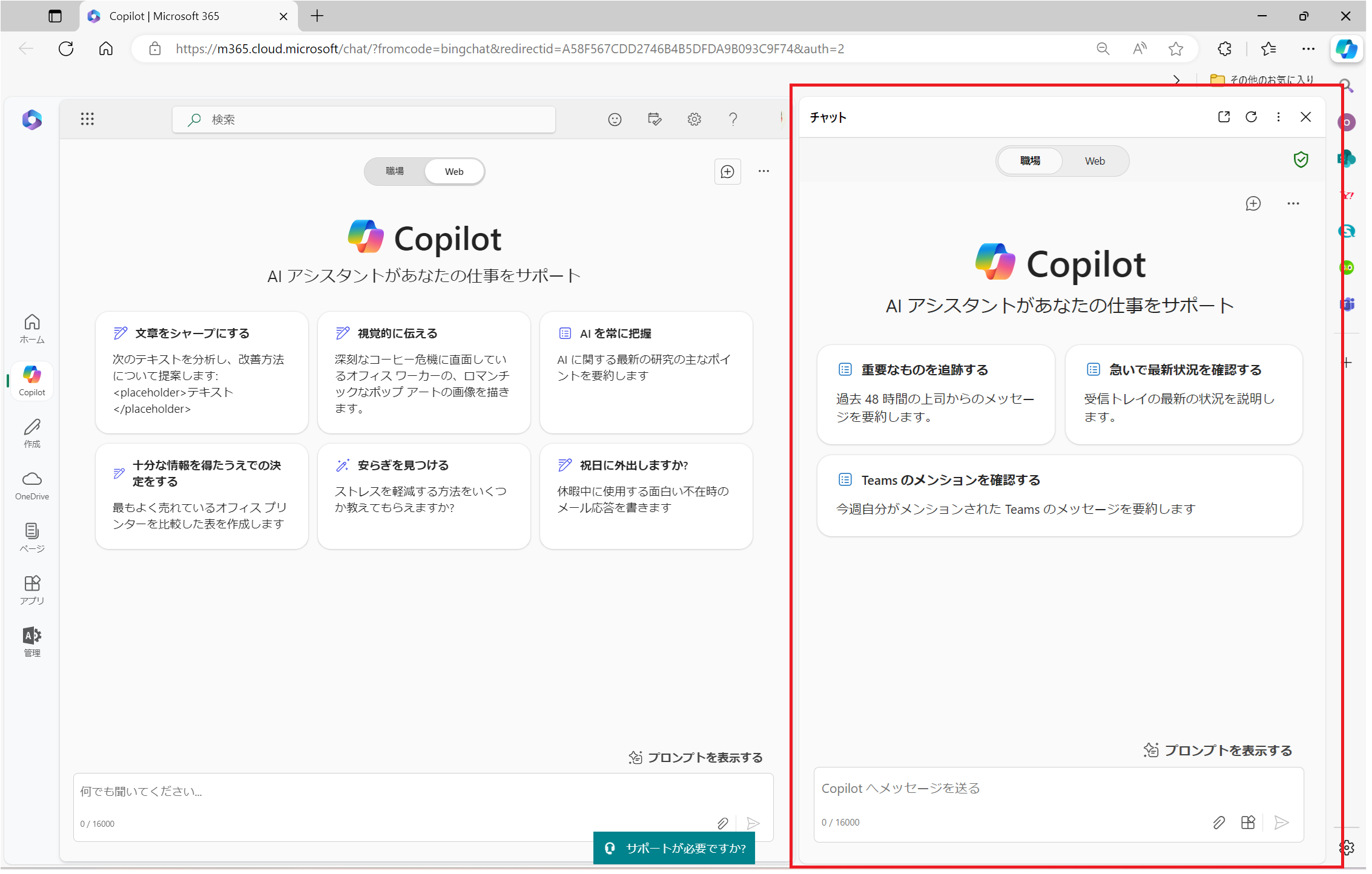The image size is (1372, 874).
Task: Click the サポートが必要ですか? button
Action: [x=674, y=849]
